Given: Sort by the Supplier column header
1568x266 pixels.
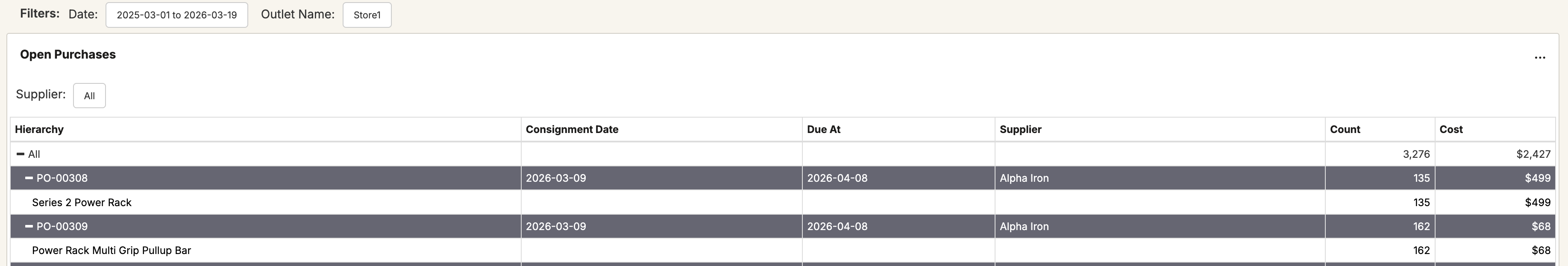Looking at the screenshot, I should (1020, 130).
